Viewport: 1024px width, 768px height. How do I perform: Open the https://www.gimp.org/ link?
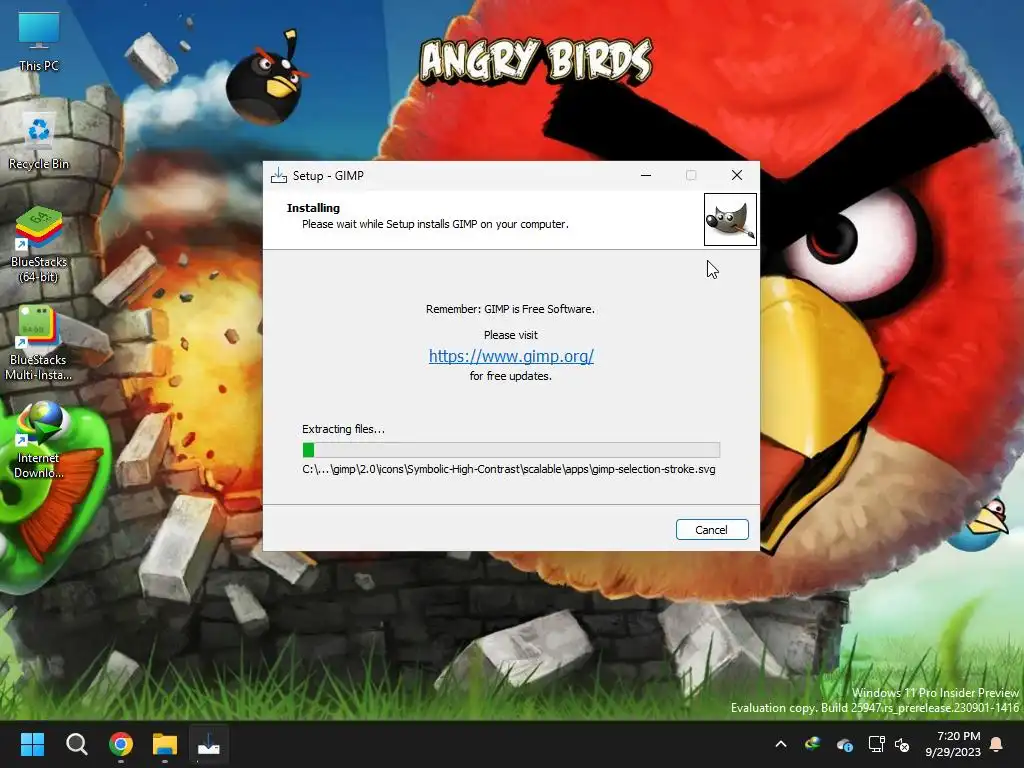pos(511,356)
